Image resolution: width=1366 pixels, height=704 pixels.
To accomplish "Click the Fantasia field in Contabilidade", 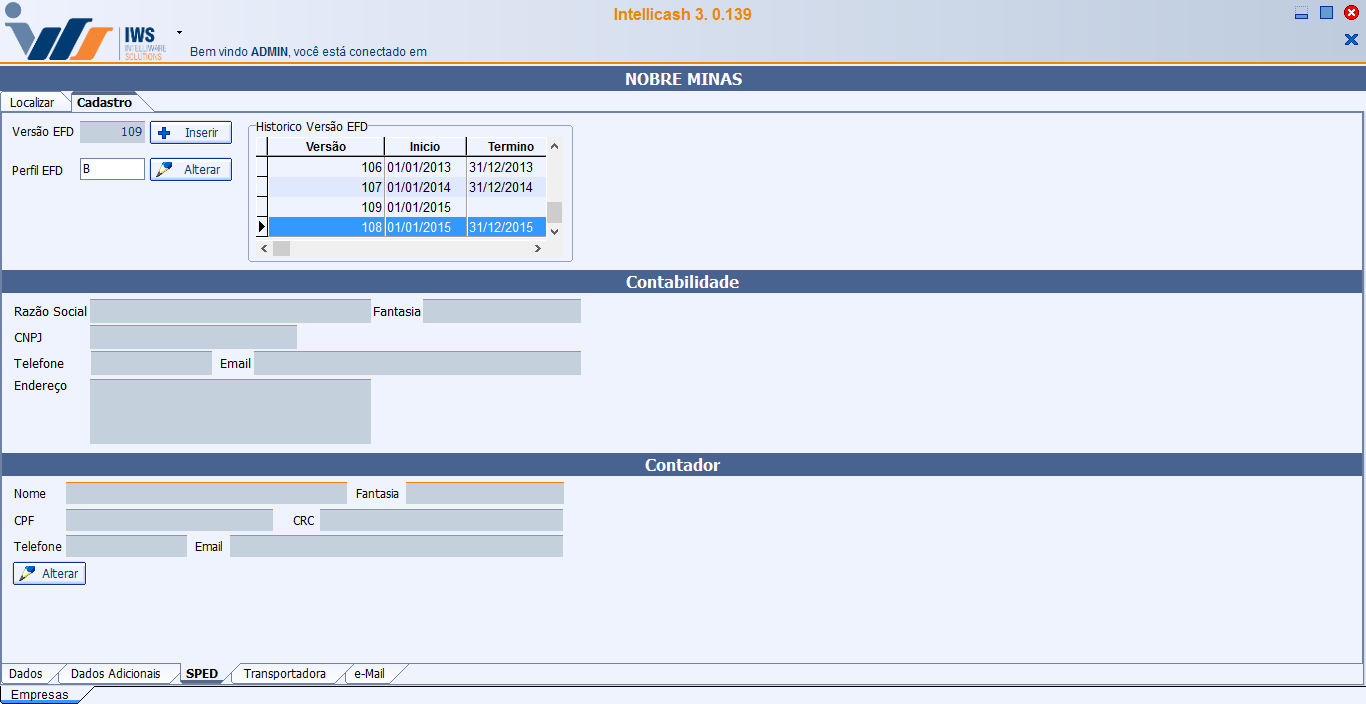I will 502,311.
